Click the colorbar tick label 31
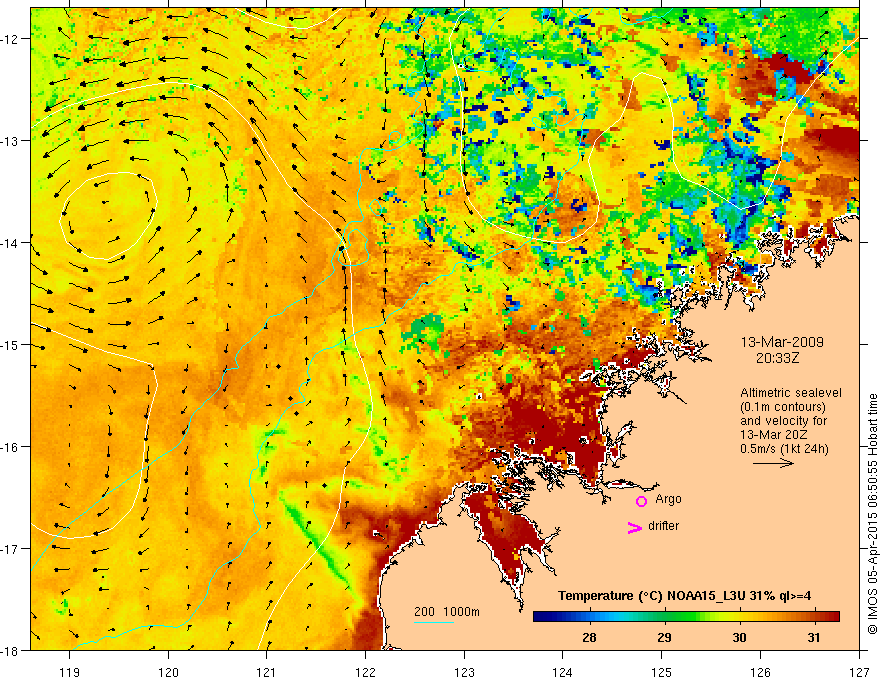 (x=814, y=637)
